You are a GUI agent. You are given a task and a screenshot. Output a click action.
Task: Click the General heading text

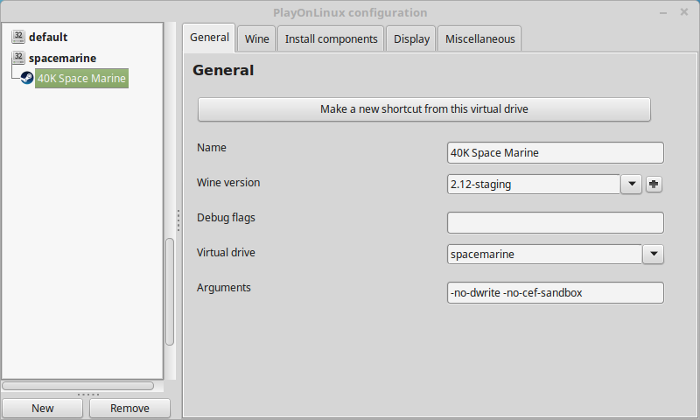[223, 71]
